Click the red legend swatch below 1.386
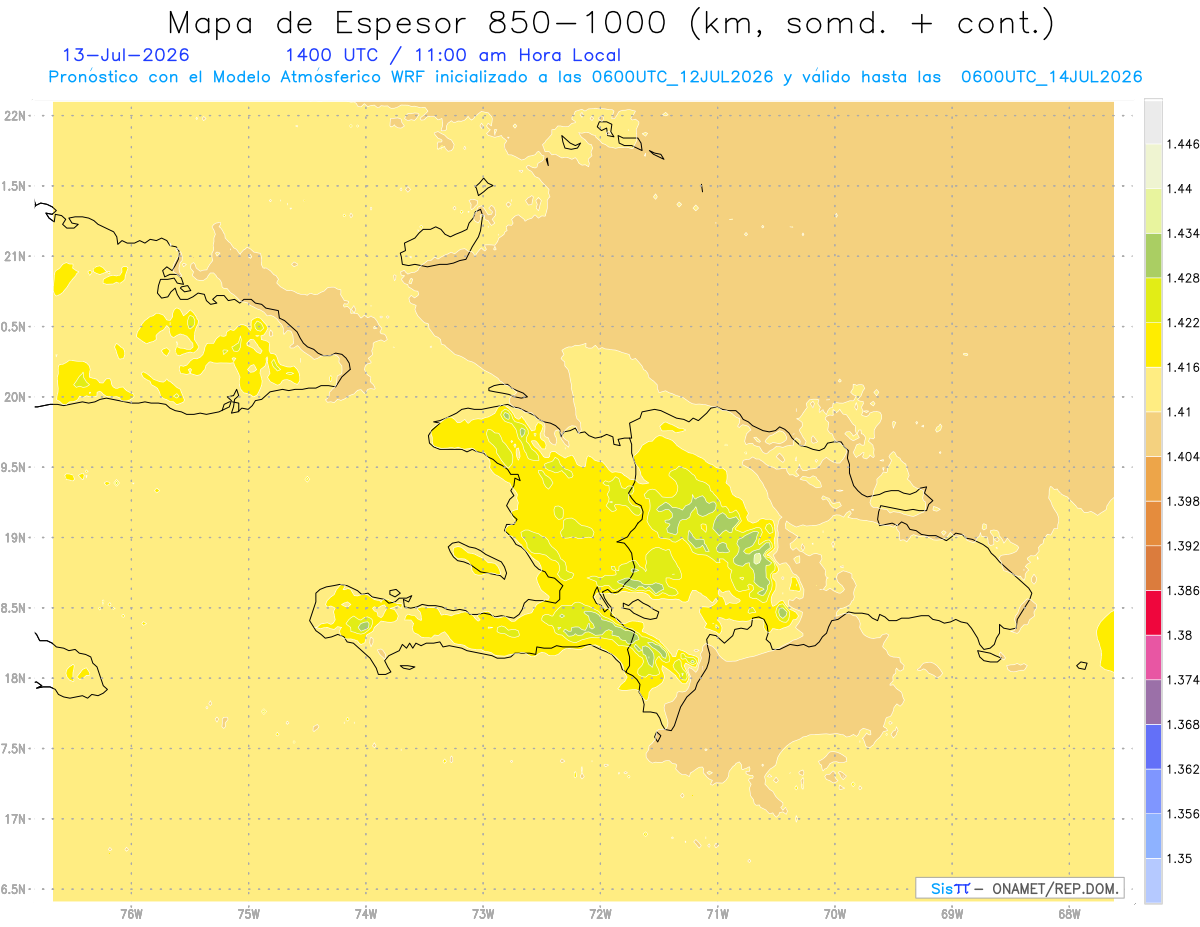The image size is (1200, 927). pyautogui.click(x=1153, y=612)
